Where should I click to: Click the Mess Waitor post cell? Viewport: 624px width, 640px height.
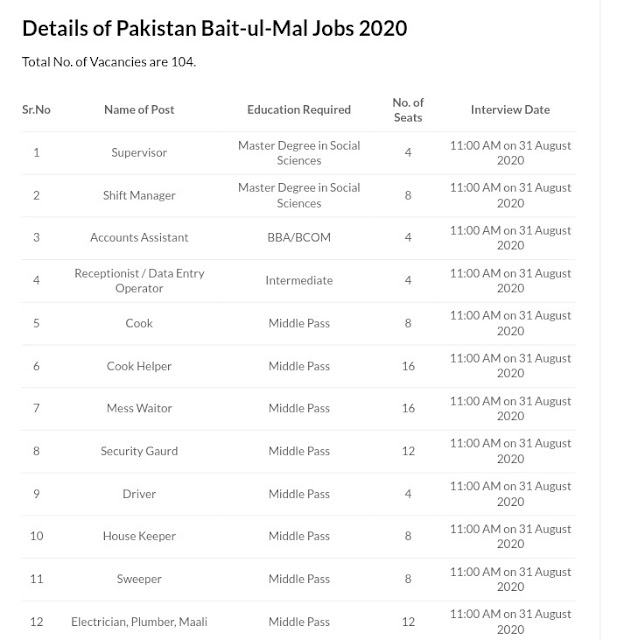coord(139,408)
